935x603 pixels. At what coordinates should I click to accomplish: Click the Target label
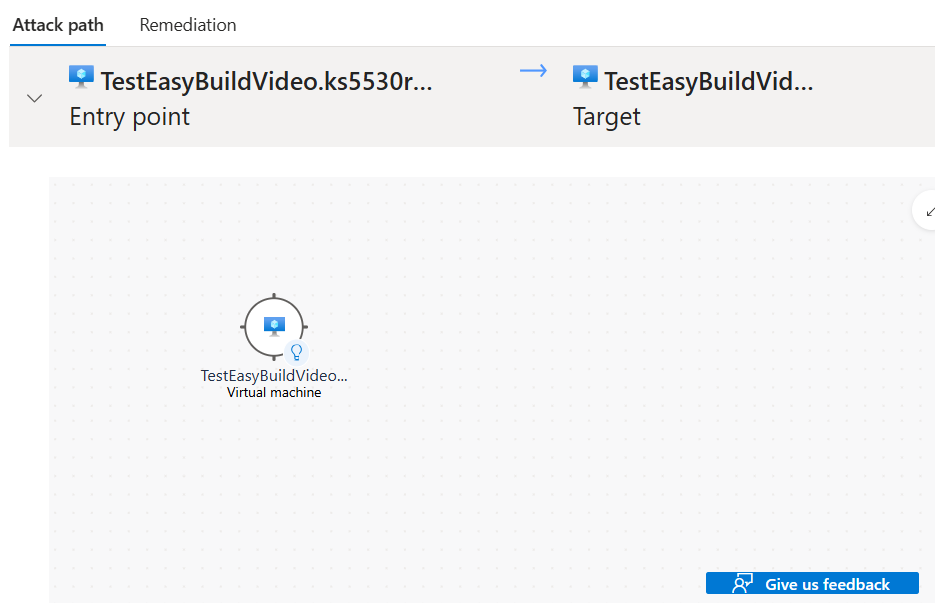(x=606, y=116)
